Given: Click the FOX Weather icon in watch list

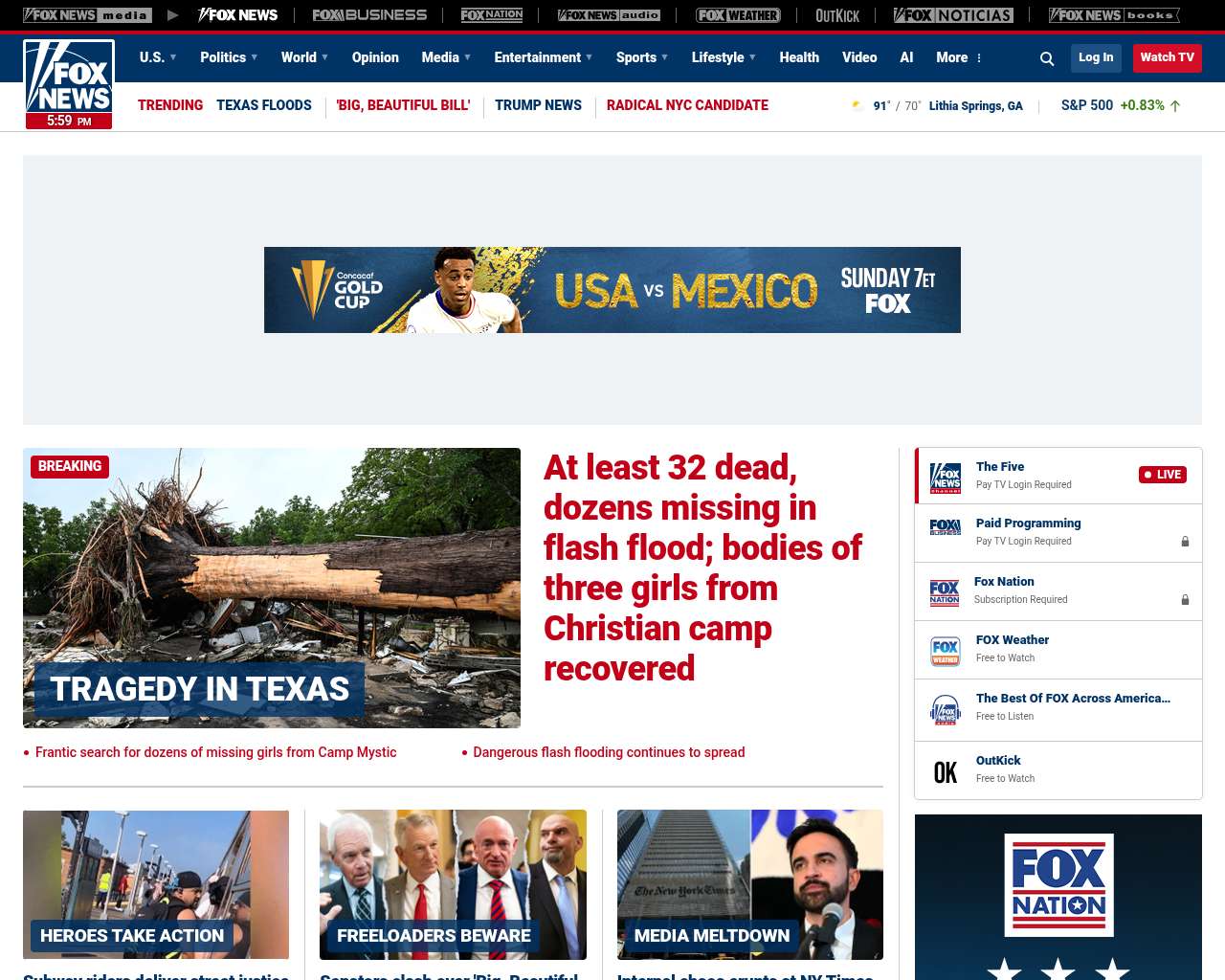Looking at the screenshot, I should click(946, 651).
